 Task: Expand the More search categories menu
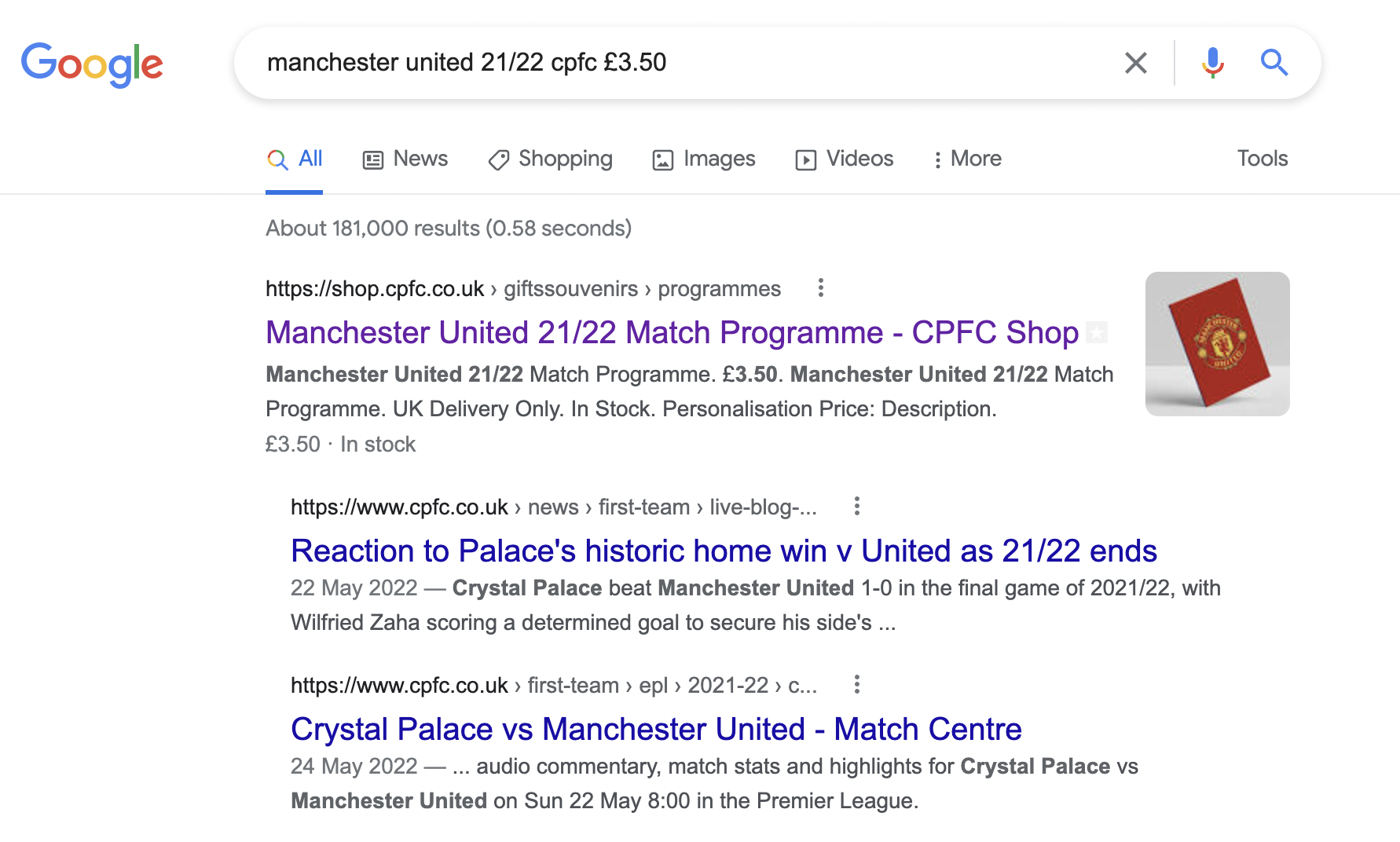(x=967, y=159)
